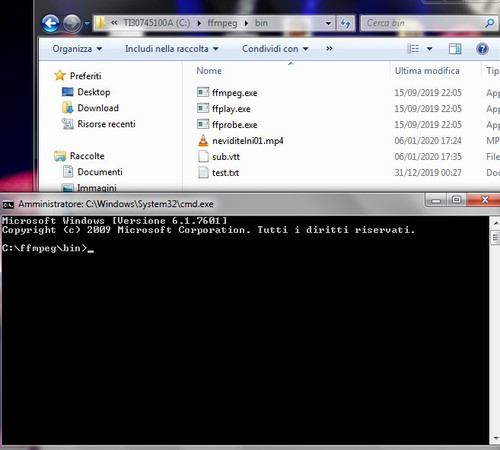Click the search magnifier icon

click(x=490, y=23)
